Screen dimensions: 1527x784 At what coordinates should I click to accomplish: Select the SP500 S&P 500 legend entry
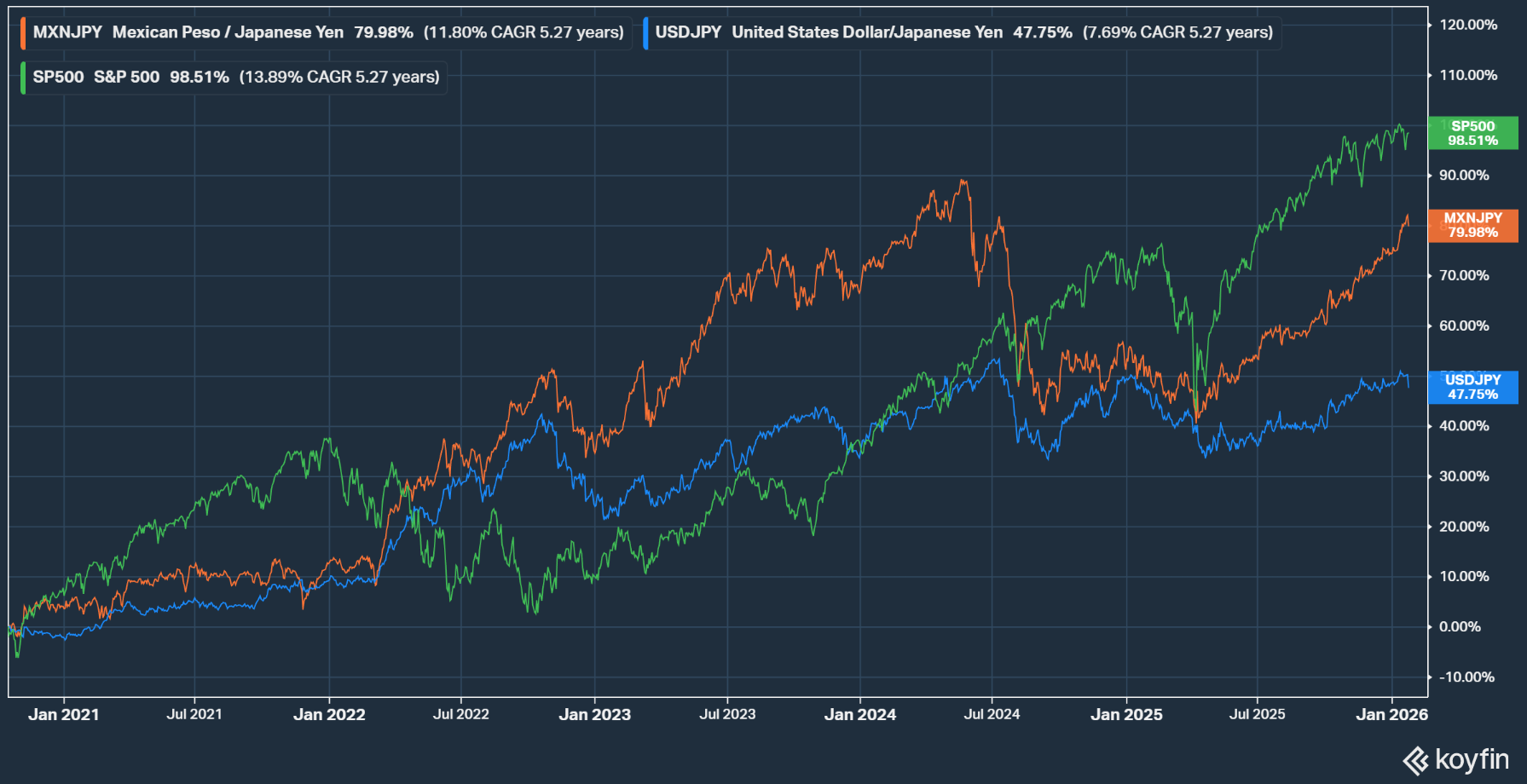coord(235,77)
